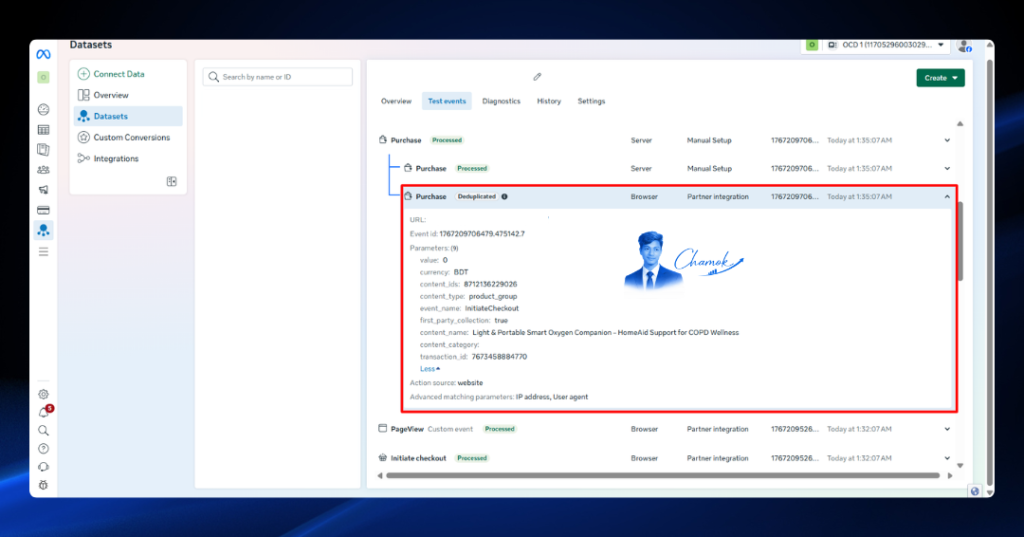Focus the Search by name or ID field

pyautogui.click(x=278, y=77)
